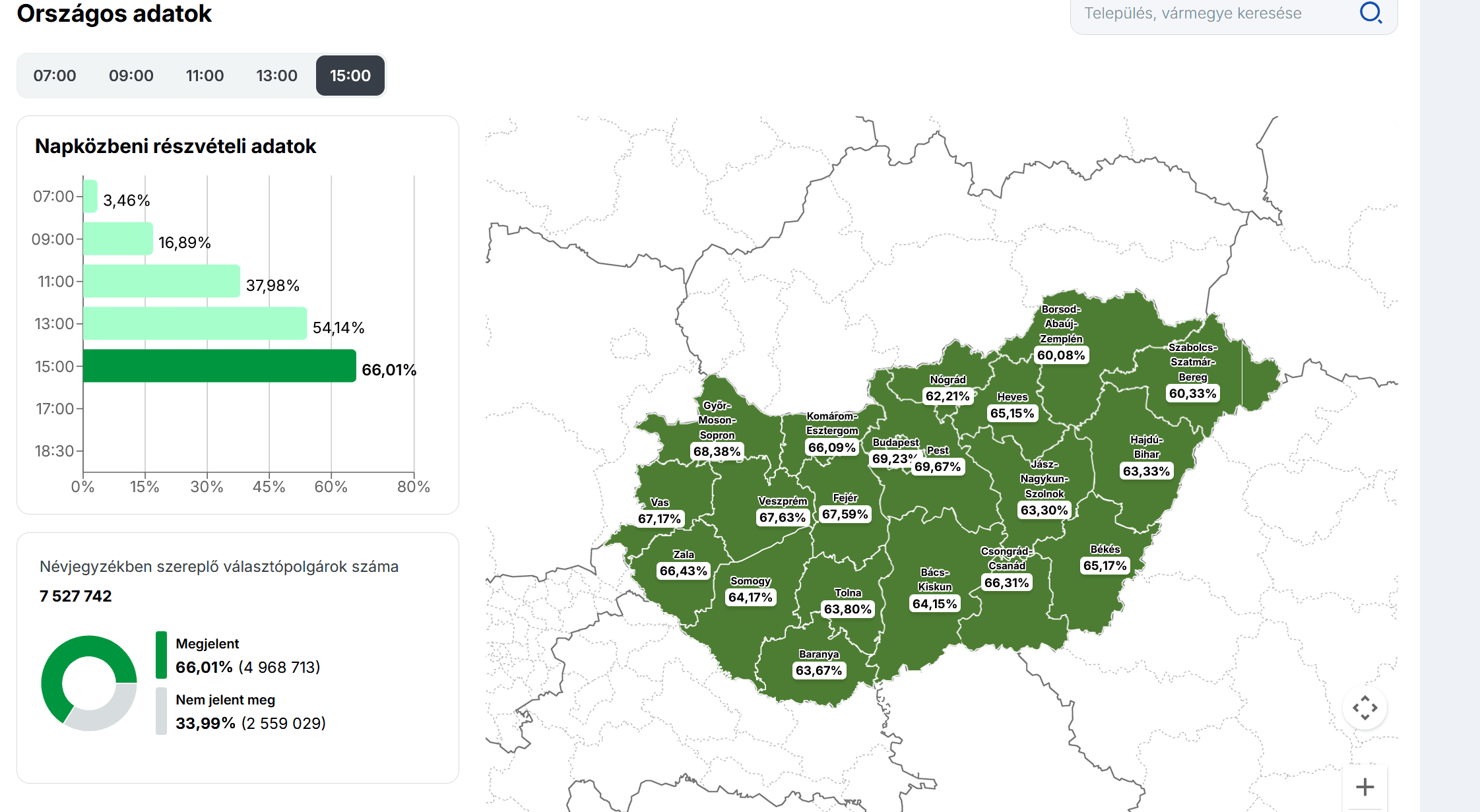Switch to the 09:00 time tab
The height and width of the screenshot is (812, 1480).
click(131, 76)
